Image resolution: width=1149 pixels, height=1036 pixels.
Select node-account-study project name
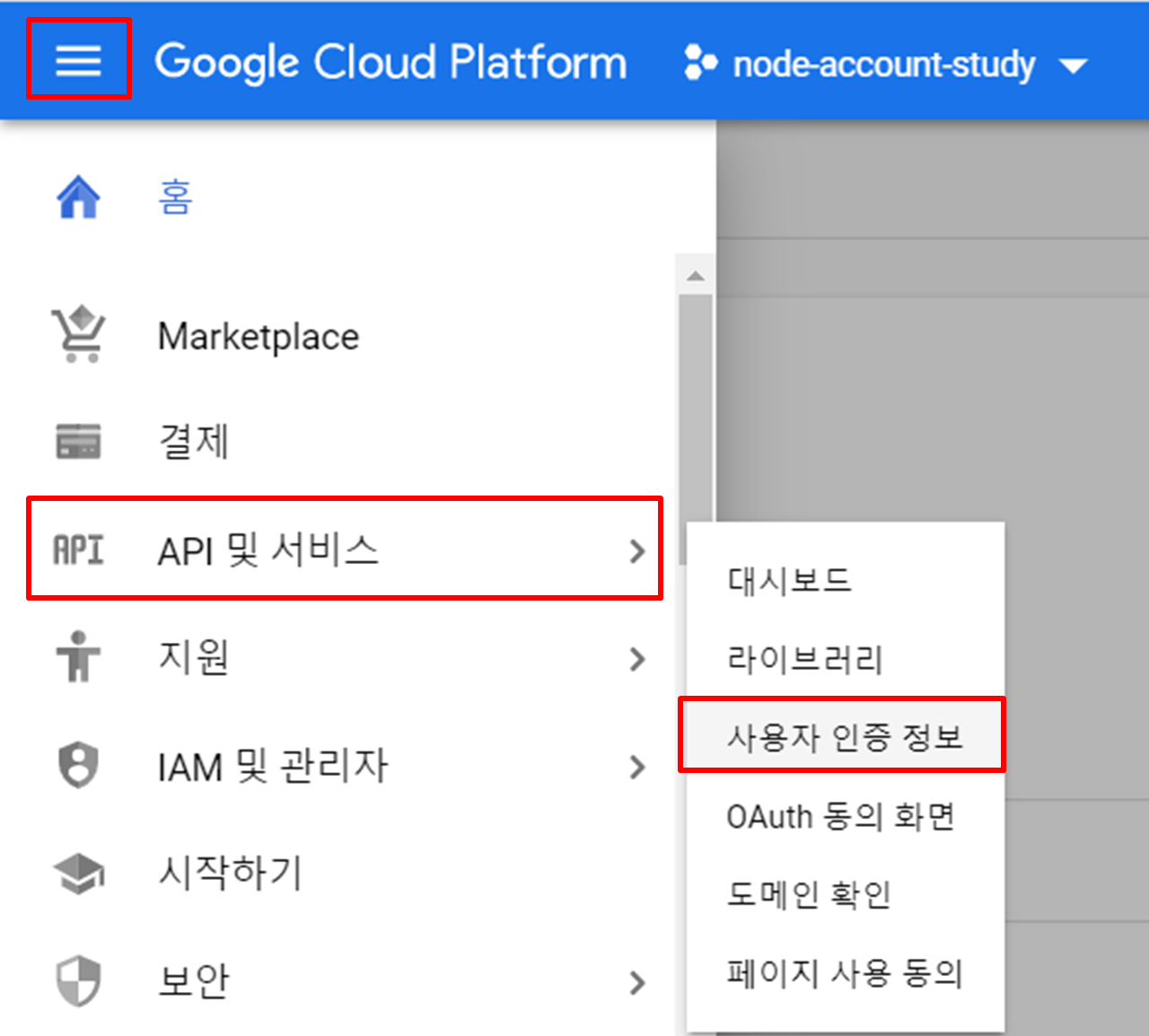[884, 65]
